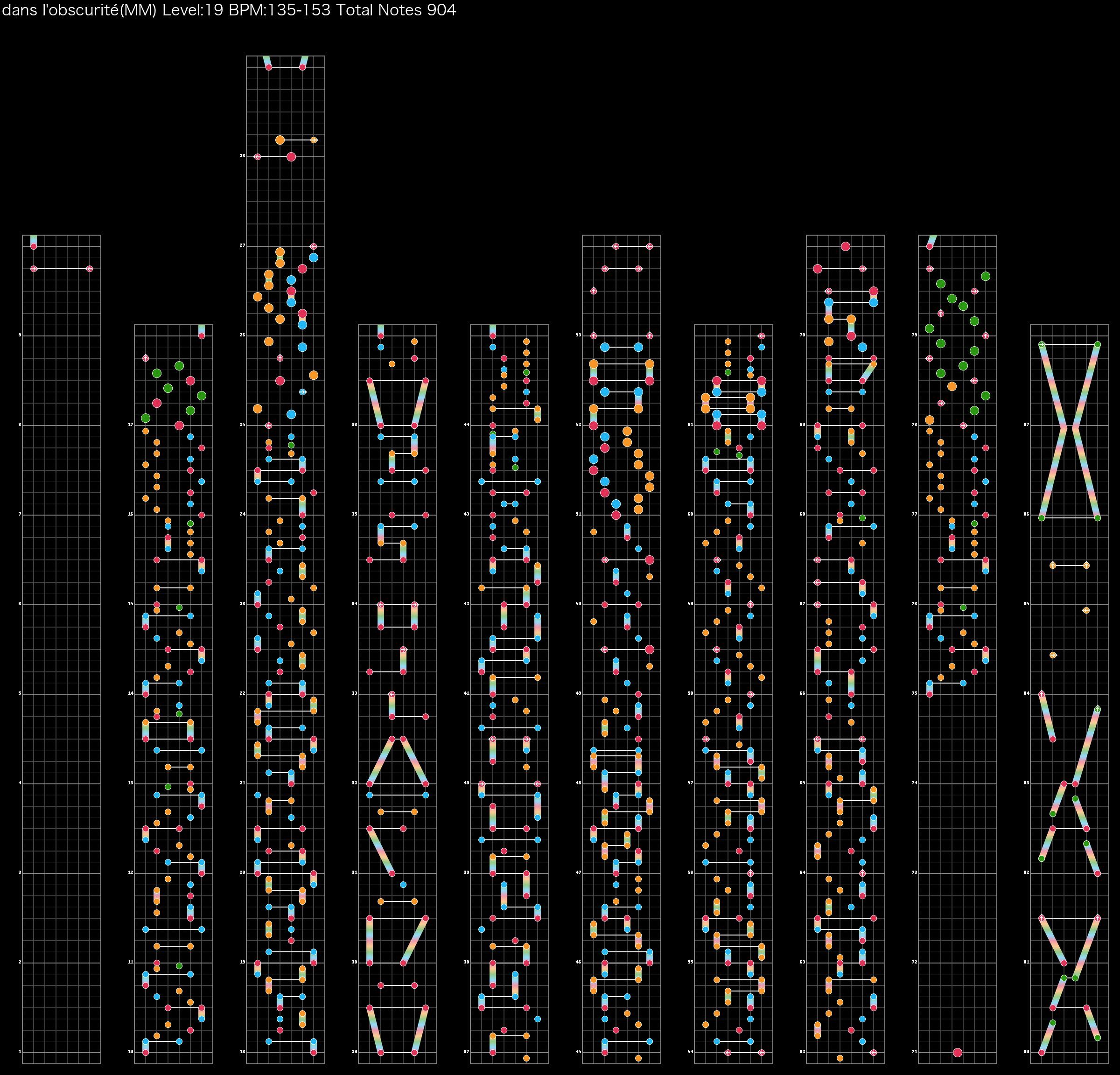The width and height of the screenshot is (1120, 1075).
Task: Click the "BPM:135-153" header text
Action: click(x=280, y=10)
